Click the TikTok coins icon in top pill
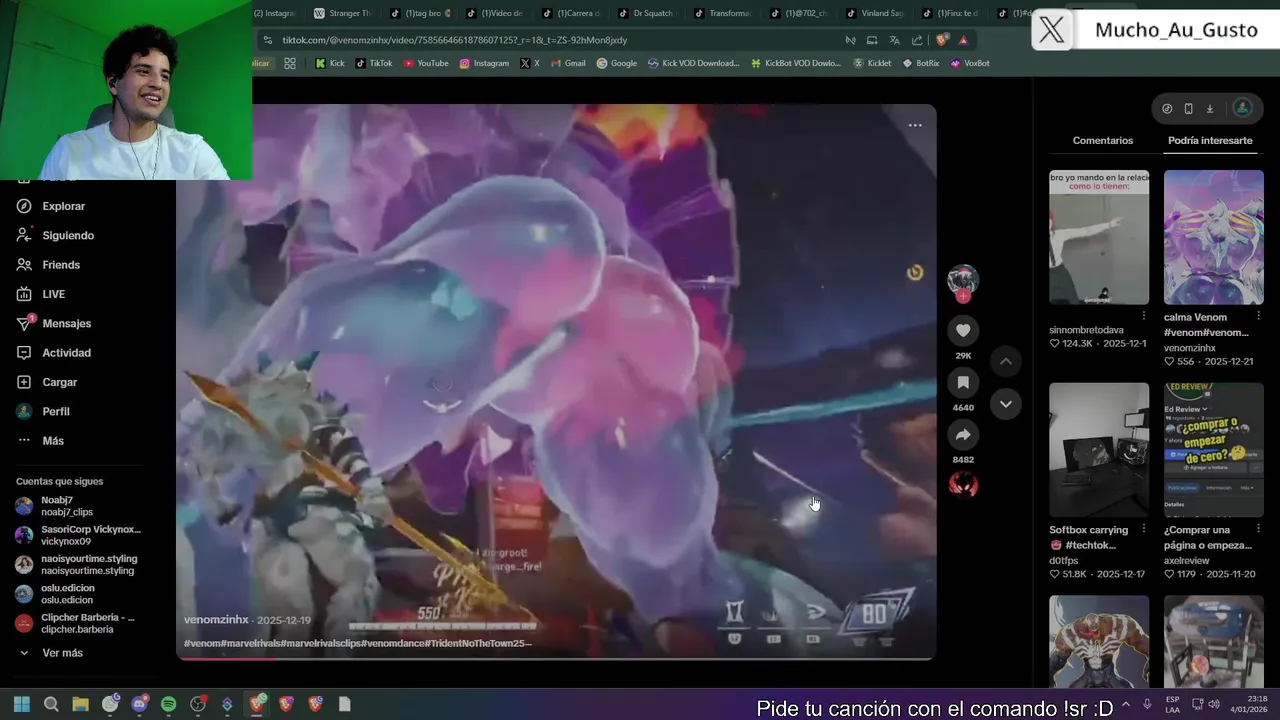Screen dimensions: 1280x720 click(x=1167, y=108)
